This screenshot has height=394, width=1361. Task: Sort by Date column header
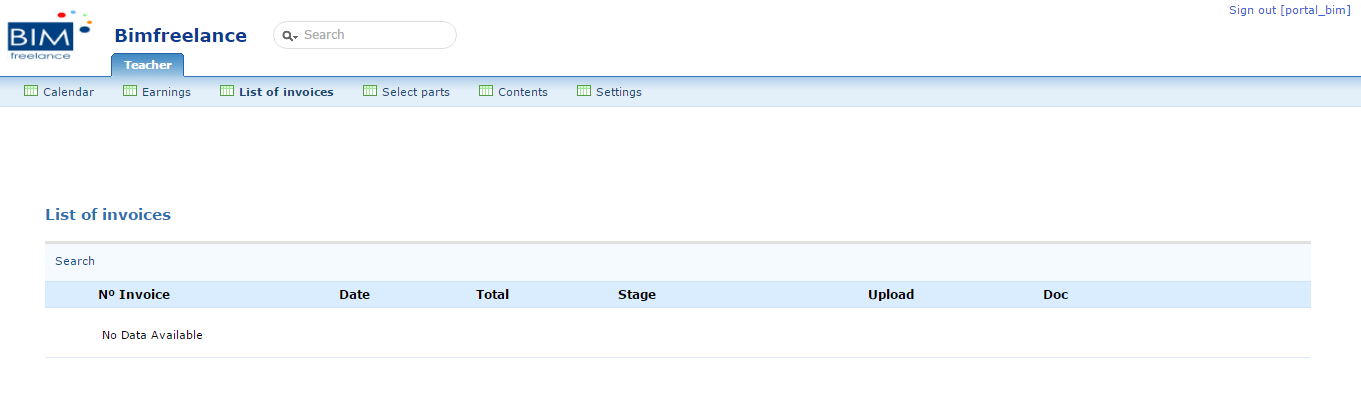(354, 295)
